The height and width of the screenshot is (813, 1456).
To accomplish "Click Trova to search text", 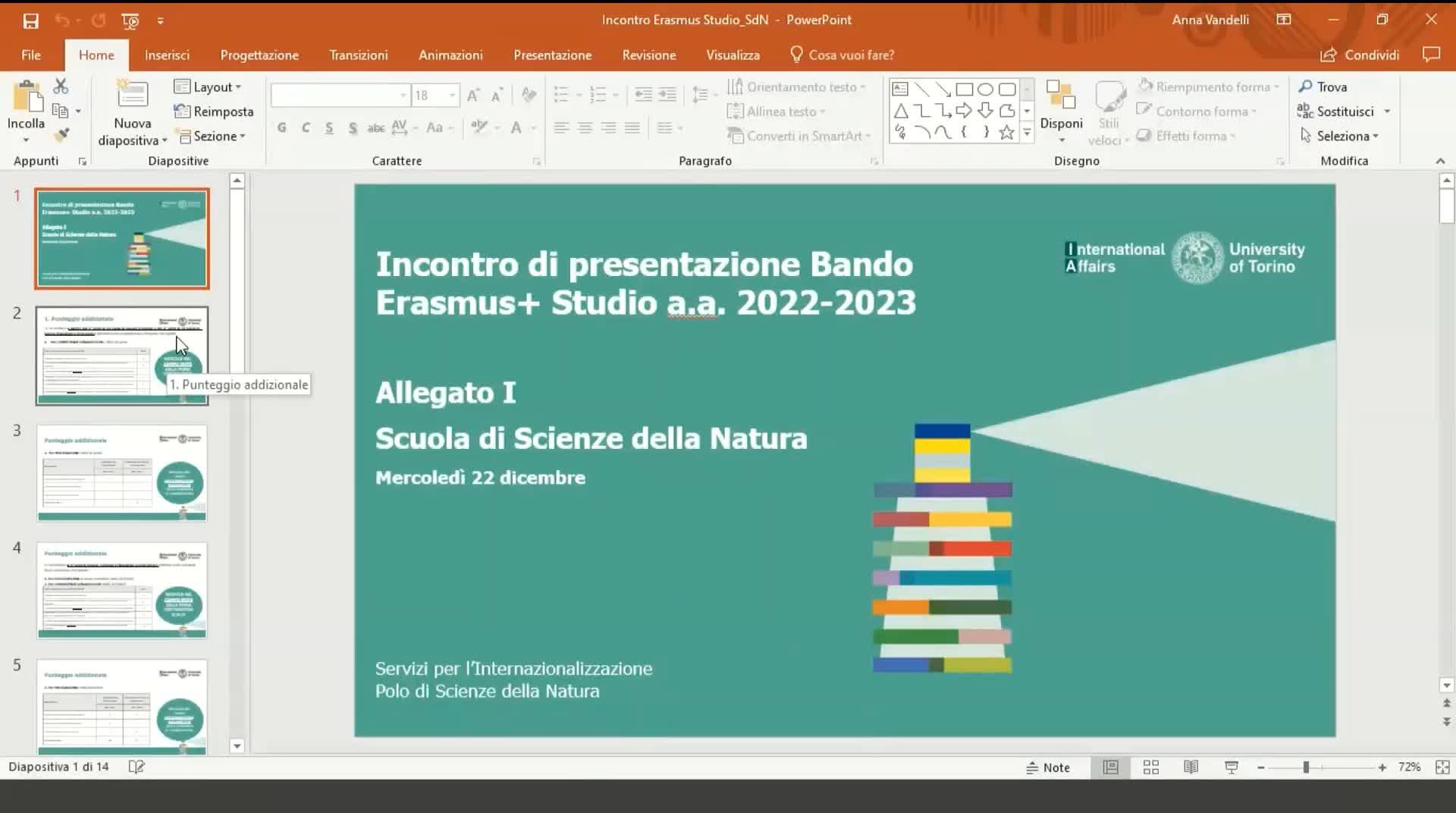I will pyautogui.click(x=1323, y=86).
